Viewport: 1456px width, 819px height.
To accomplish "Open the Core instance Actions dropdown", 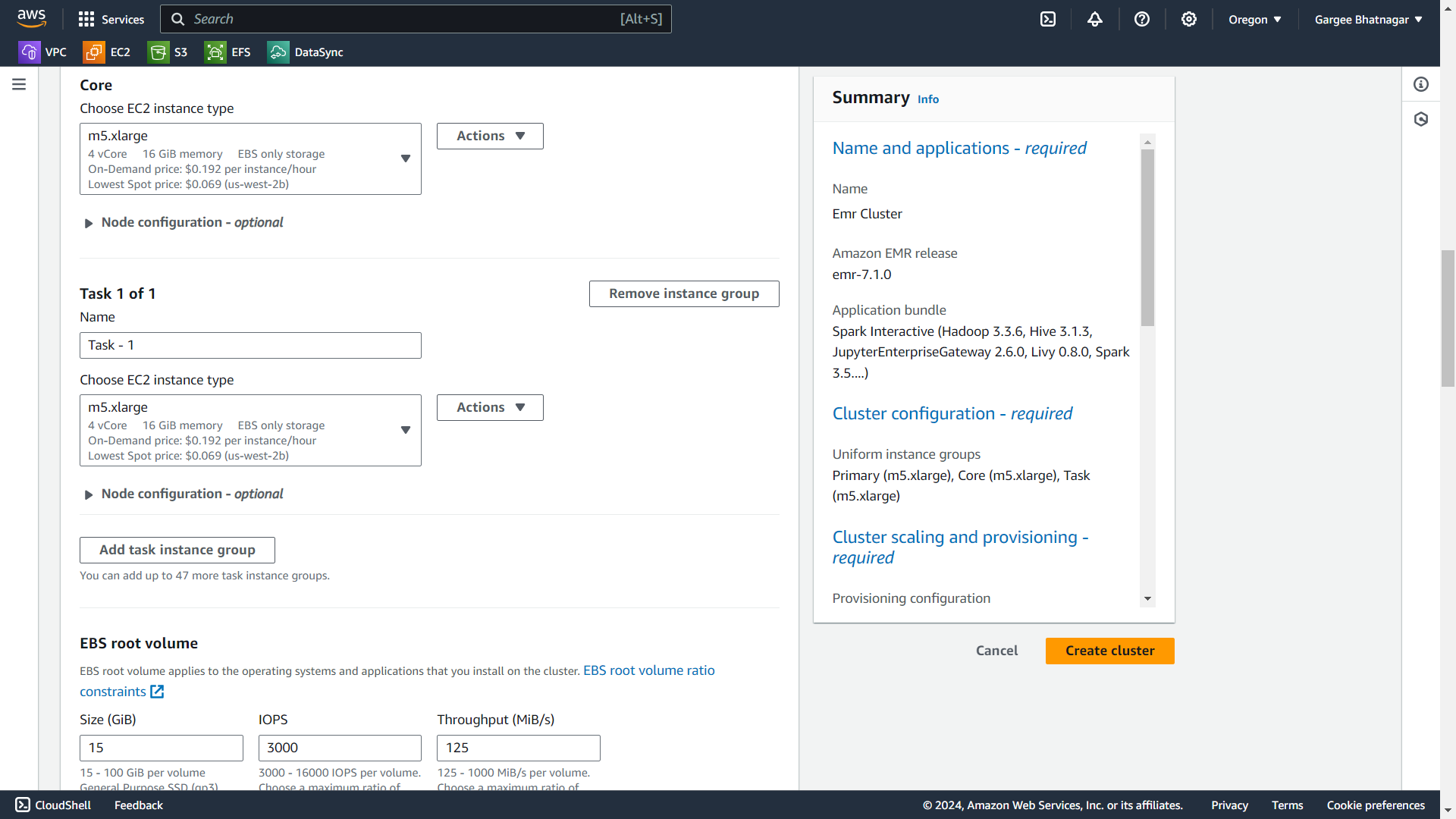I will click(490, 136).
